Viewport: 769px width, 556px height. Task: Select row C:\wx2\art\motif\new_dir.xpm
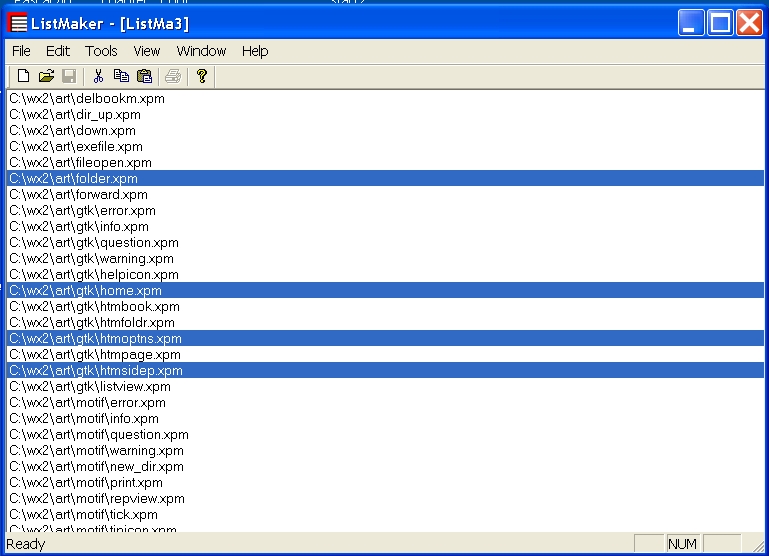coord(385,467)
